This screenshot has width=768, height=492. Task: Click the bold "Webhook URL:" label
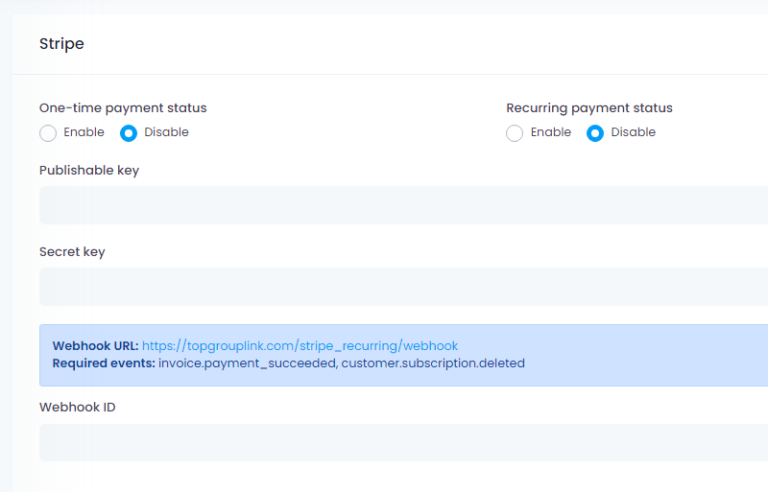pyautogui.click(x=96, y=346)
